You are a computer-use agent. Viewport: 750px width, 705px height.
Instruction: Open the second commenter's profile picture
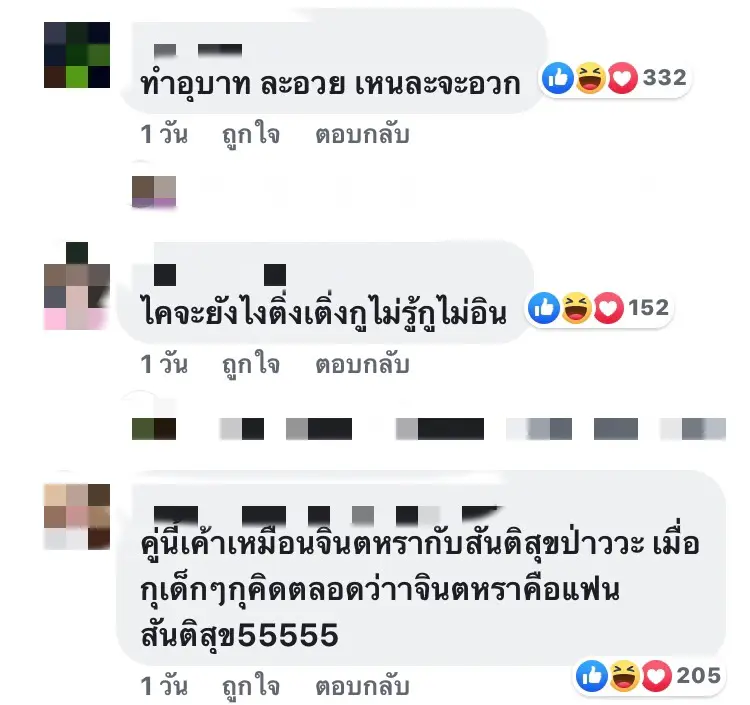(x=77, y=286)
